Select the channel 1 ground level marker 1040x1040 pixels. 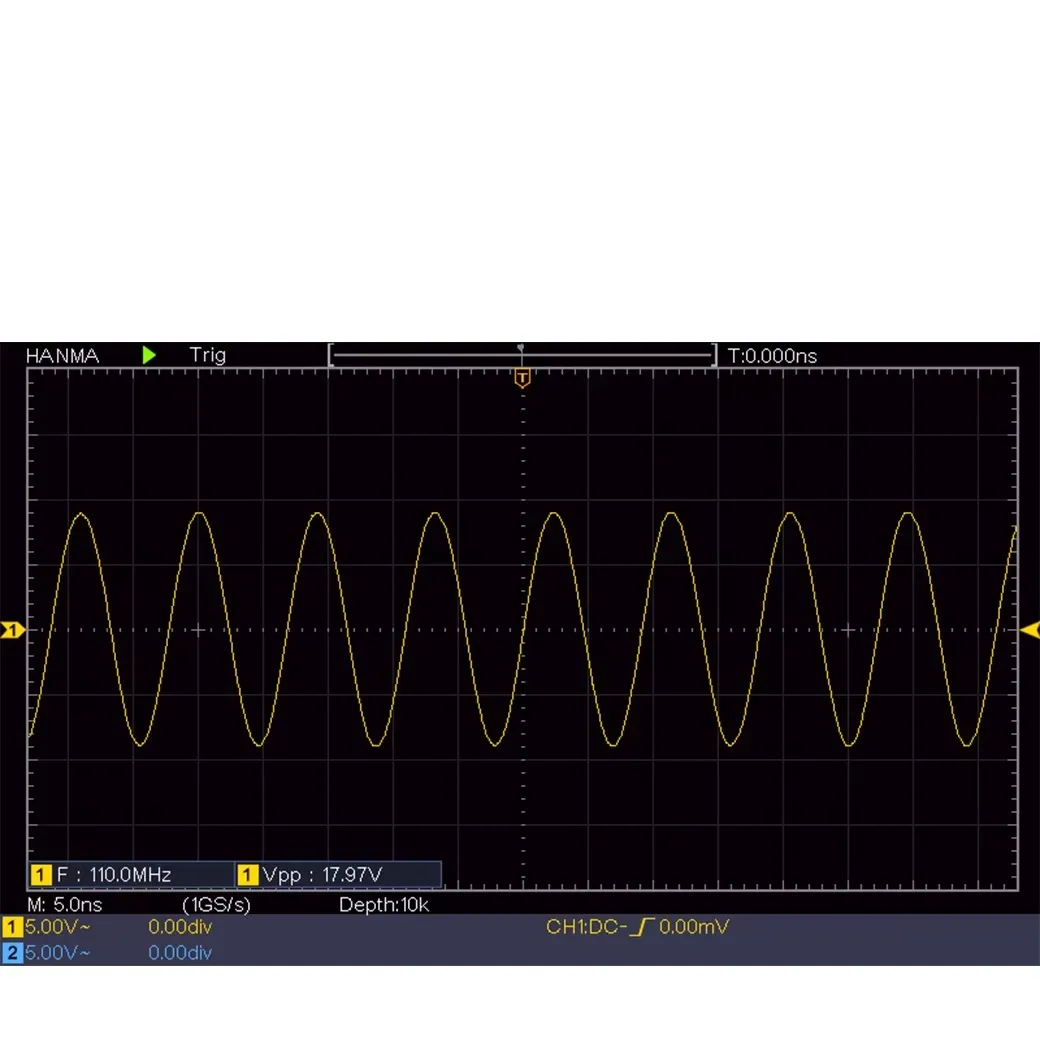coord(11,630)
